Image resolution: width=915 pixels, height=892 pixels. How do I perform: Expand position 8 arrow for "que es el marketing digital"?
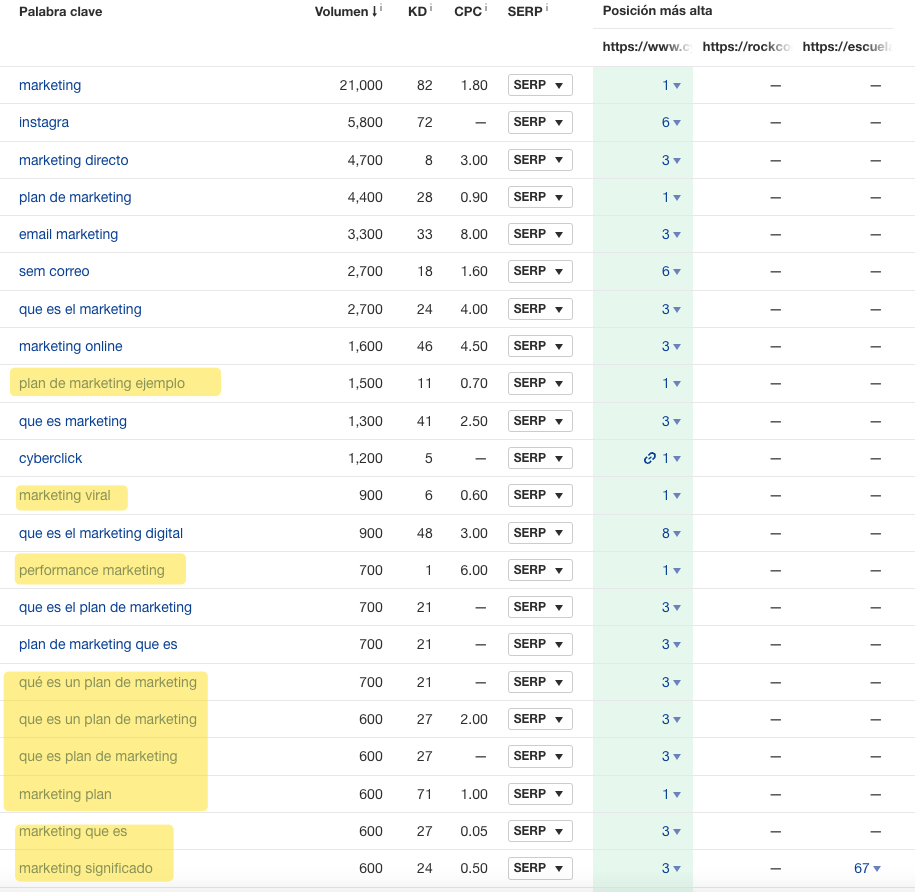tap(677, 534)
